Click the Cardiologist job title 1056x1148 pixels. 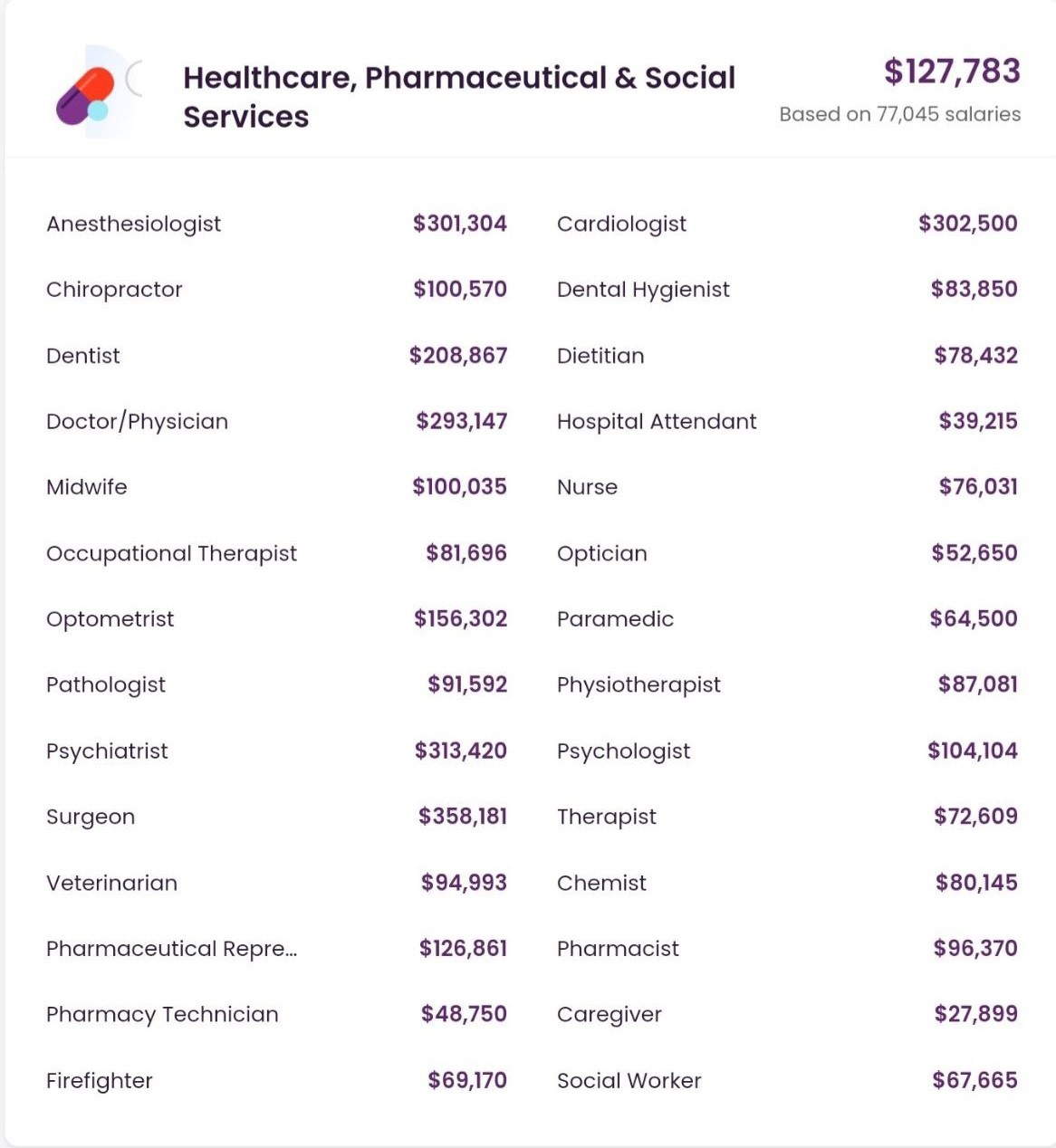(x=621, y=225)
